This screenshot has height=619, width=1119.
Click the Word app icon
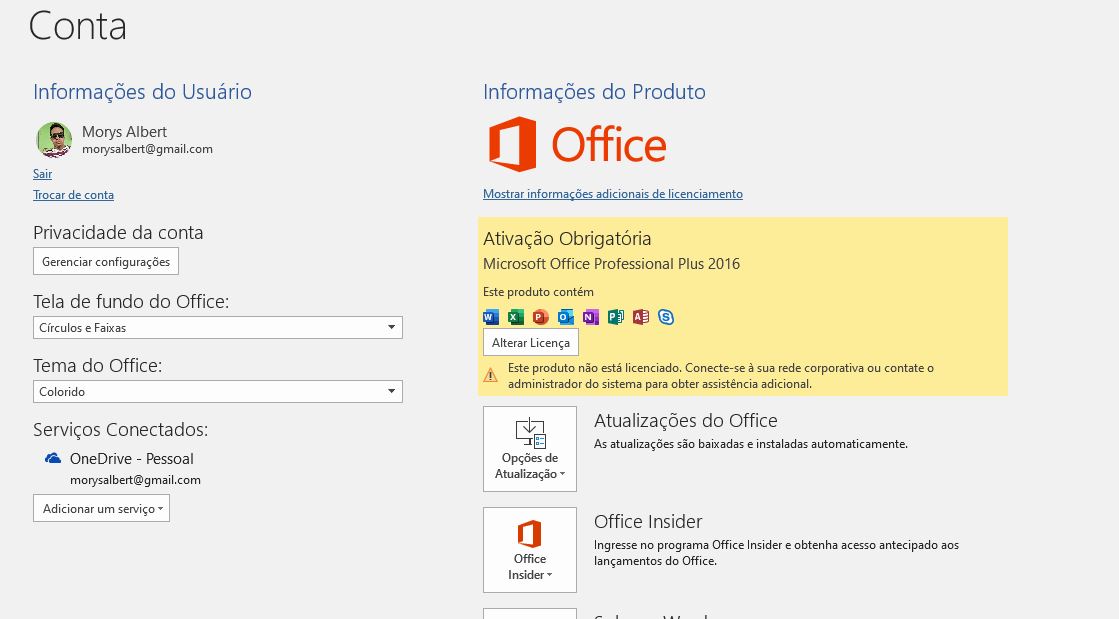pos(491,317)
